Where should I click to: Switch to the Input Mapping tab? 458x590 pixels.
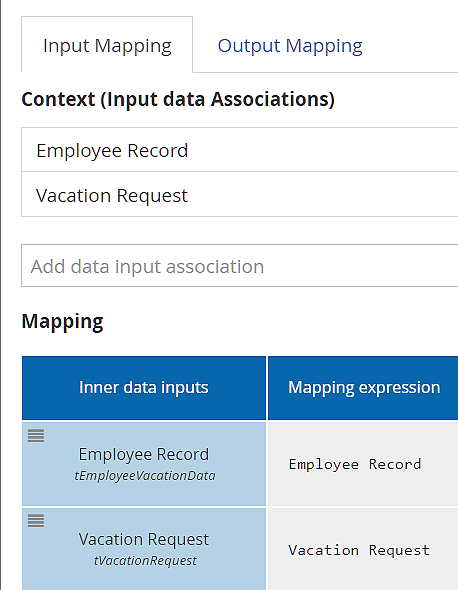pos(107,45)
